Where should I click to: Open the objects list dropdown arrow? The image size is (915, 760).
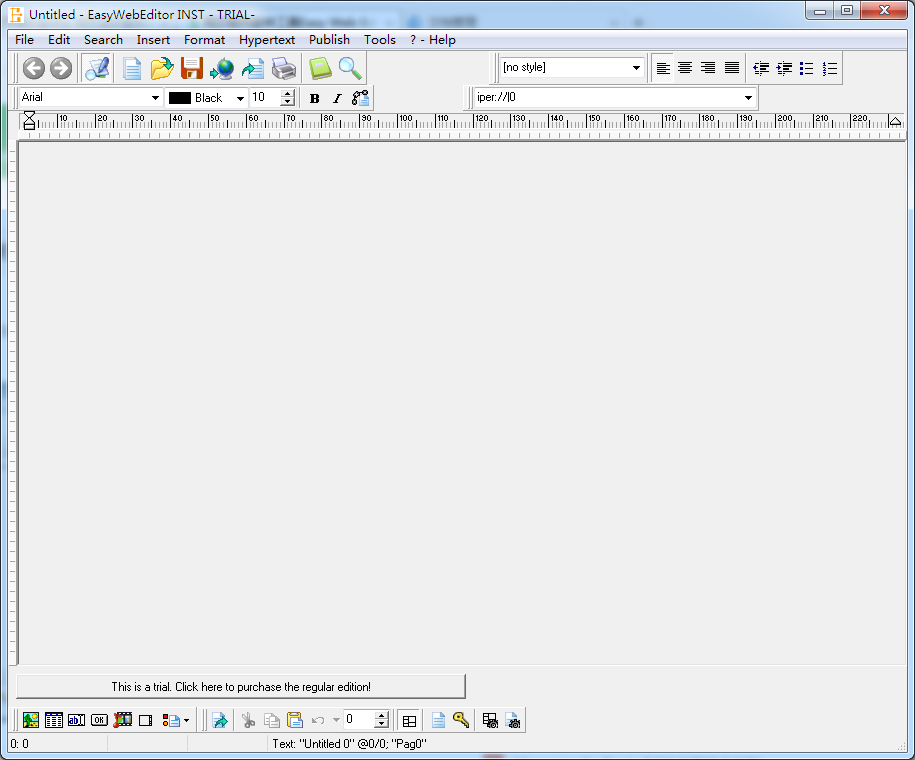[x=186, y=720]
